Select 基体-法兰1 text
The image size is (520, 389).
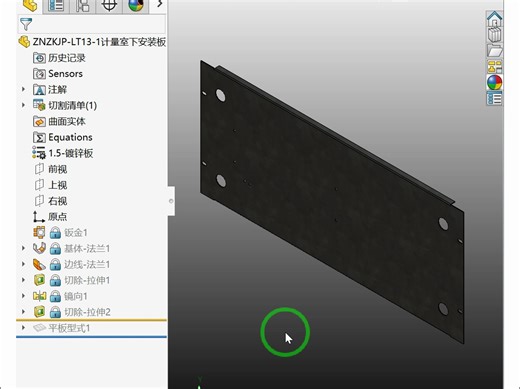pyautogui.click(x=87, y=248)
